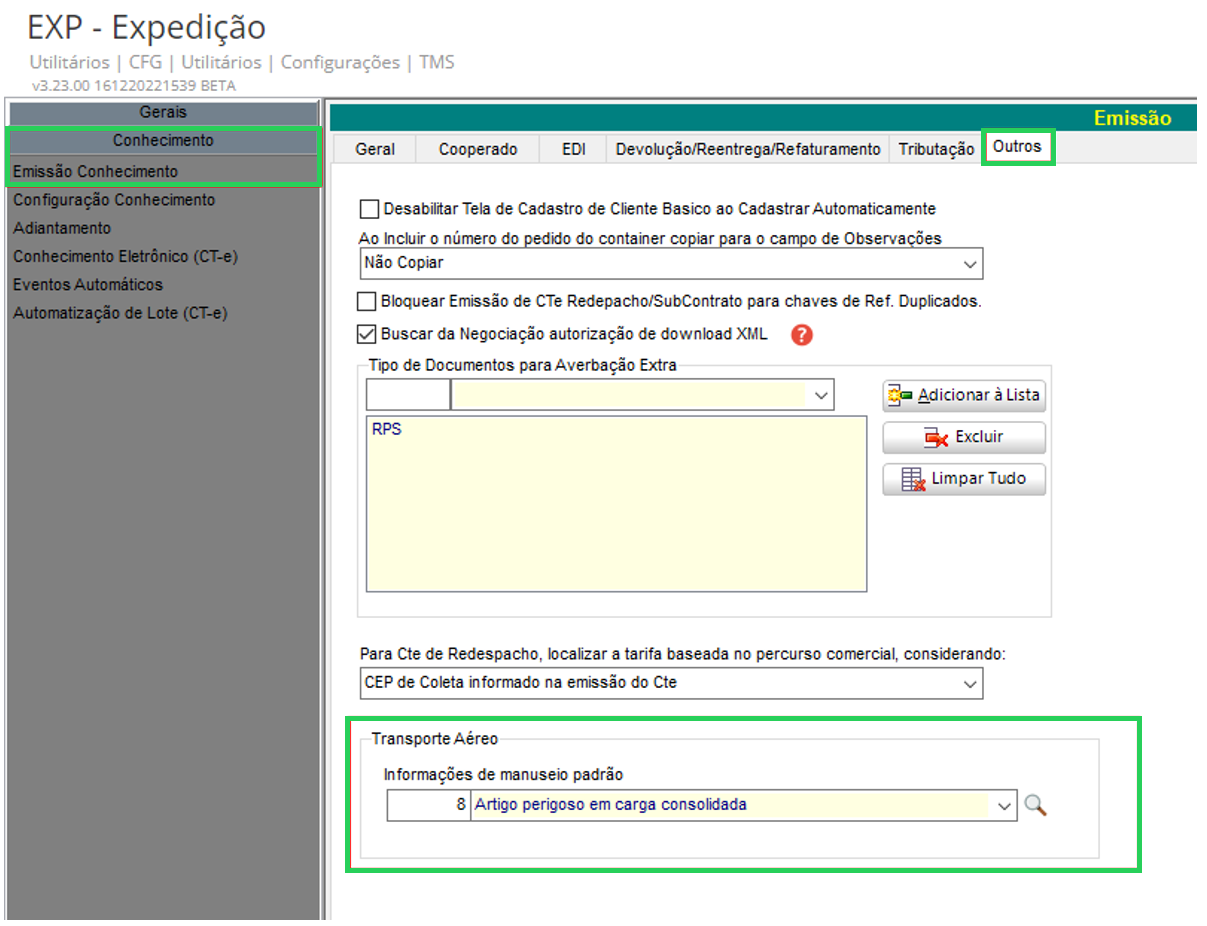Viewport: 1207px width, 926px height.
Task: Select the Outros tab
Action: point(1017,147)
